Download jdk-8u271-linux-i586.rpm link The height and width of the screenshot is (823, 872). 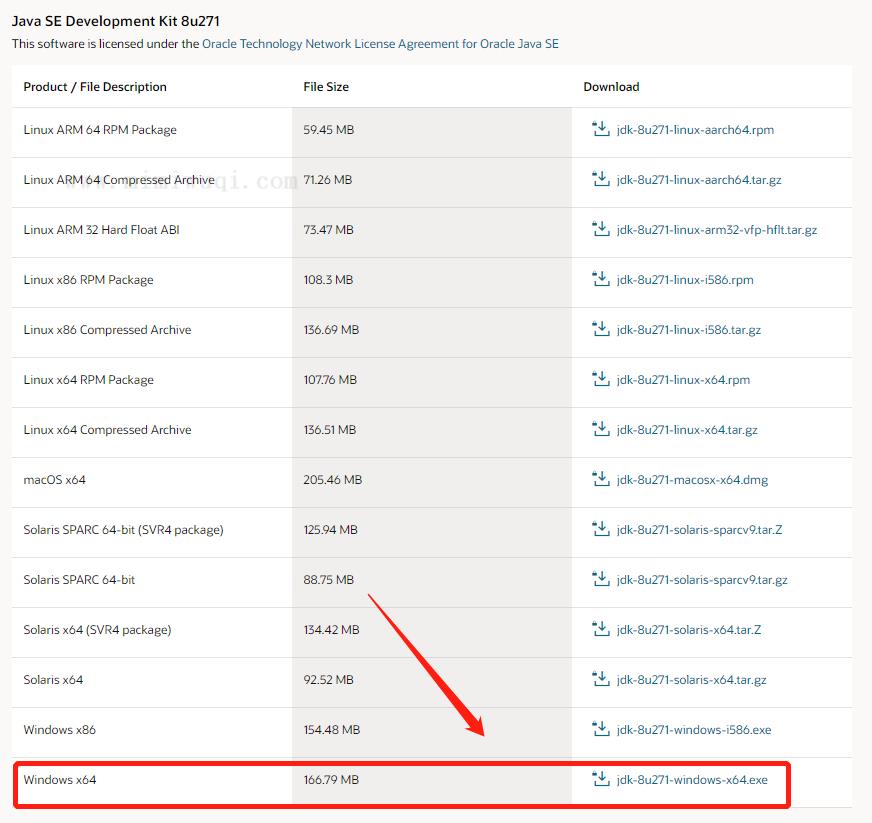tap(685, 280)
